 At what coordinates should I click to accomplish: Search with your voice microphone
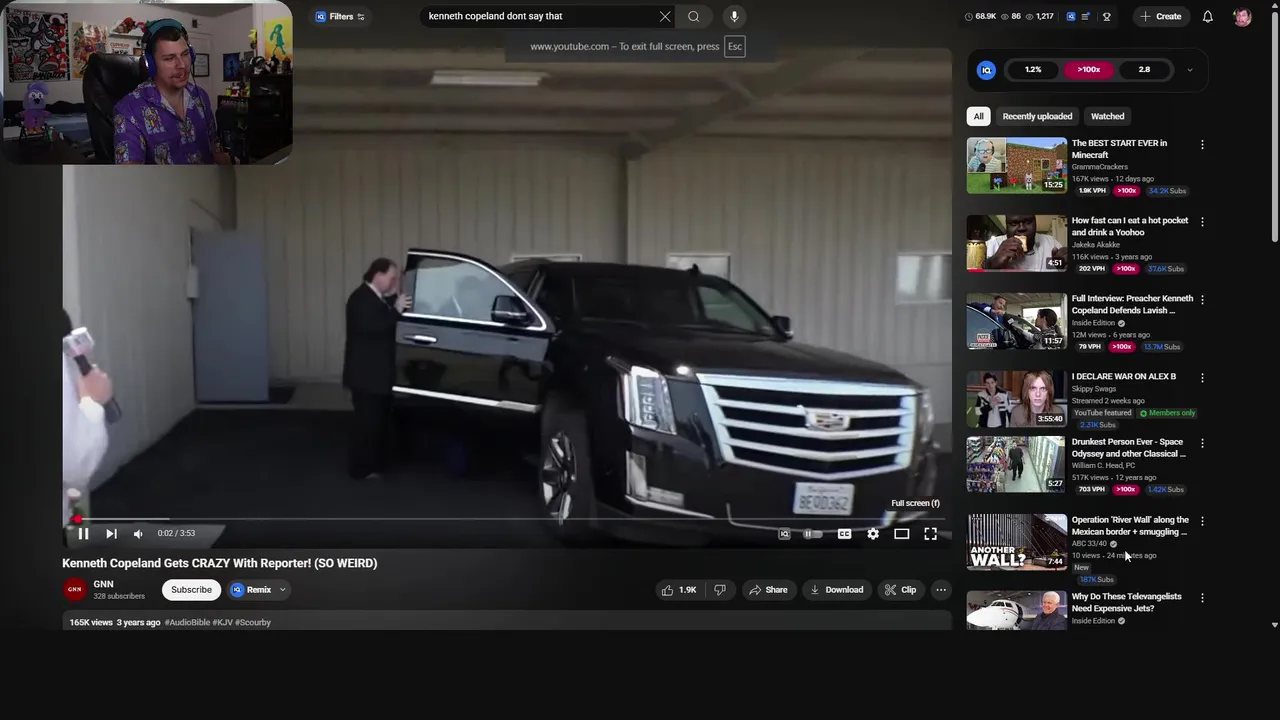click(x=734, y=16)
